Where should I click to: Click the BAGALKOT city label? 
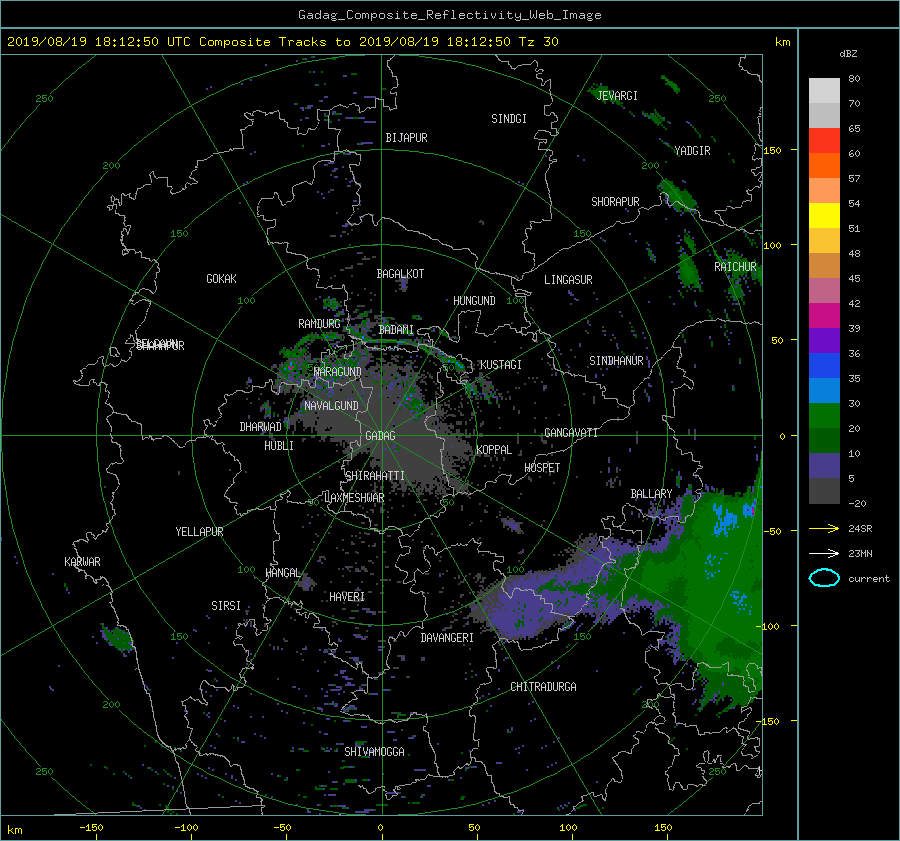[x=400, y=274]
